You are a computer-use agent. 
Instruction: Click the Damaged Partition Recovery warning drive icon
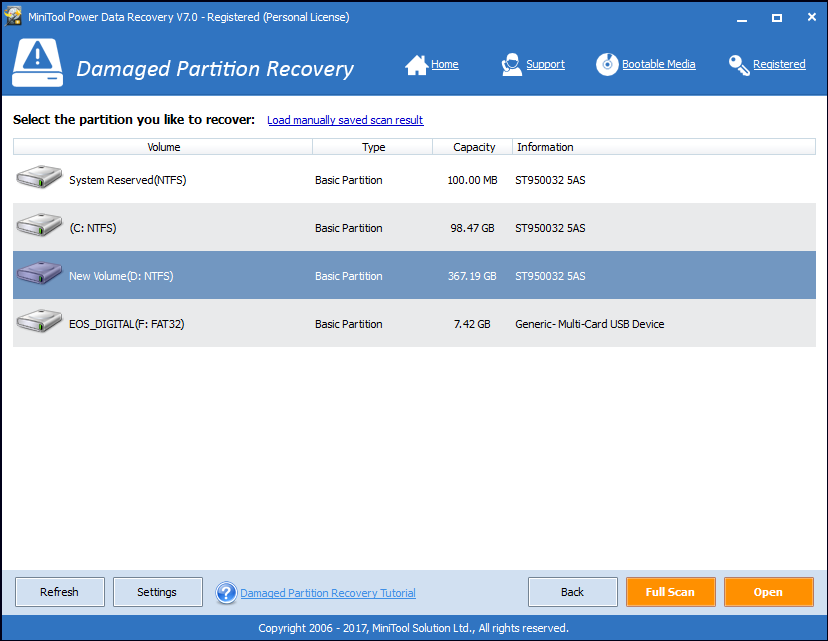click(x=37, y=62)
